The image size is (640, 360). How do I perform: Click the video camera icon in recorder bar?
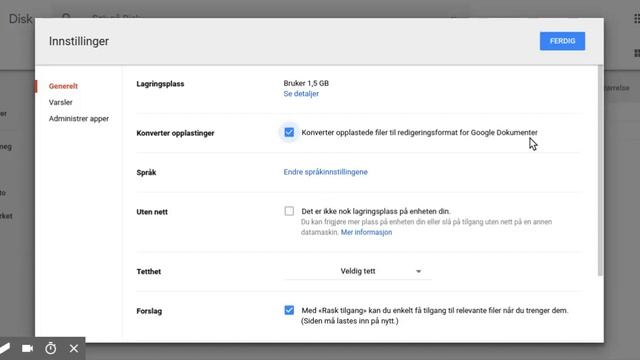pos(27,349)
